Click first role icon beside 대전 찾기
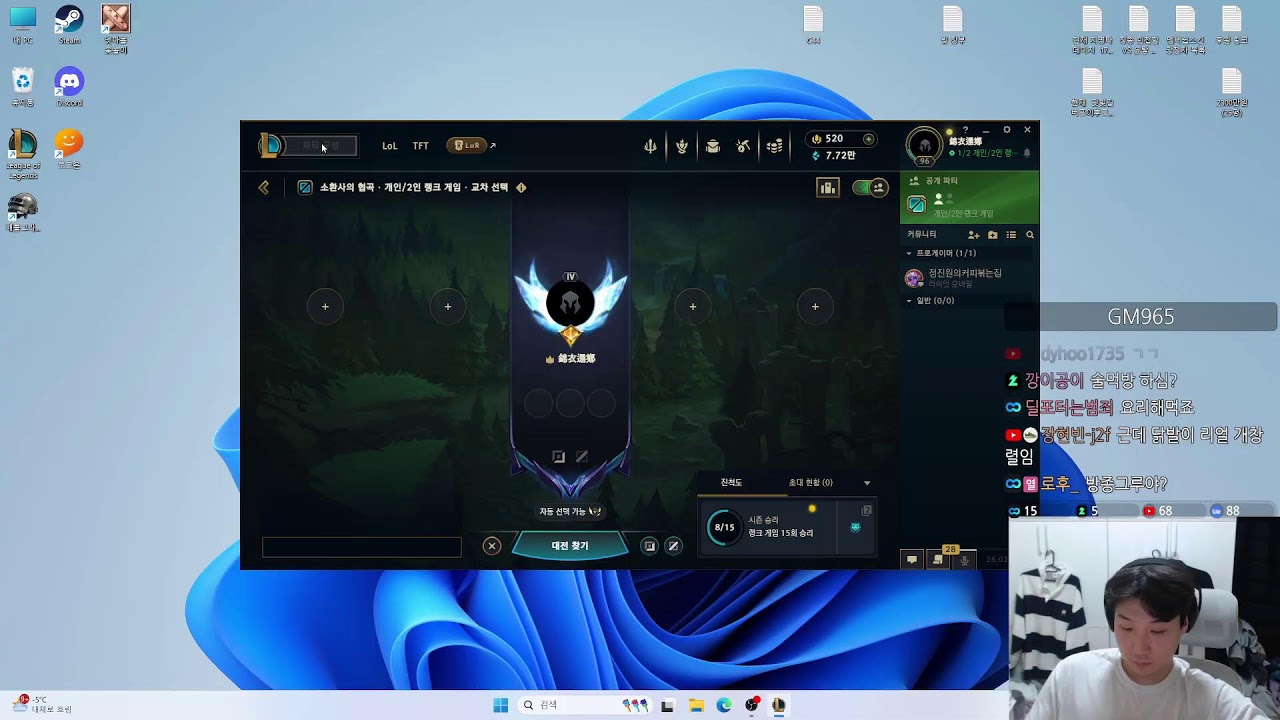The width and height of the screenshot is (1280, 720). tap(649, 546)
